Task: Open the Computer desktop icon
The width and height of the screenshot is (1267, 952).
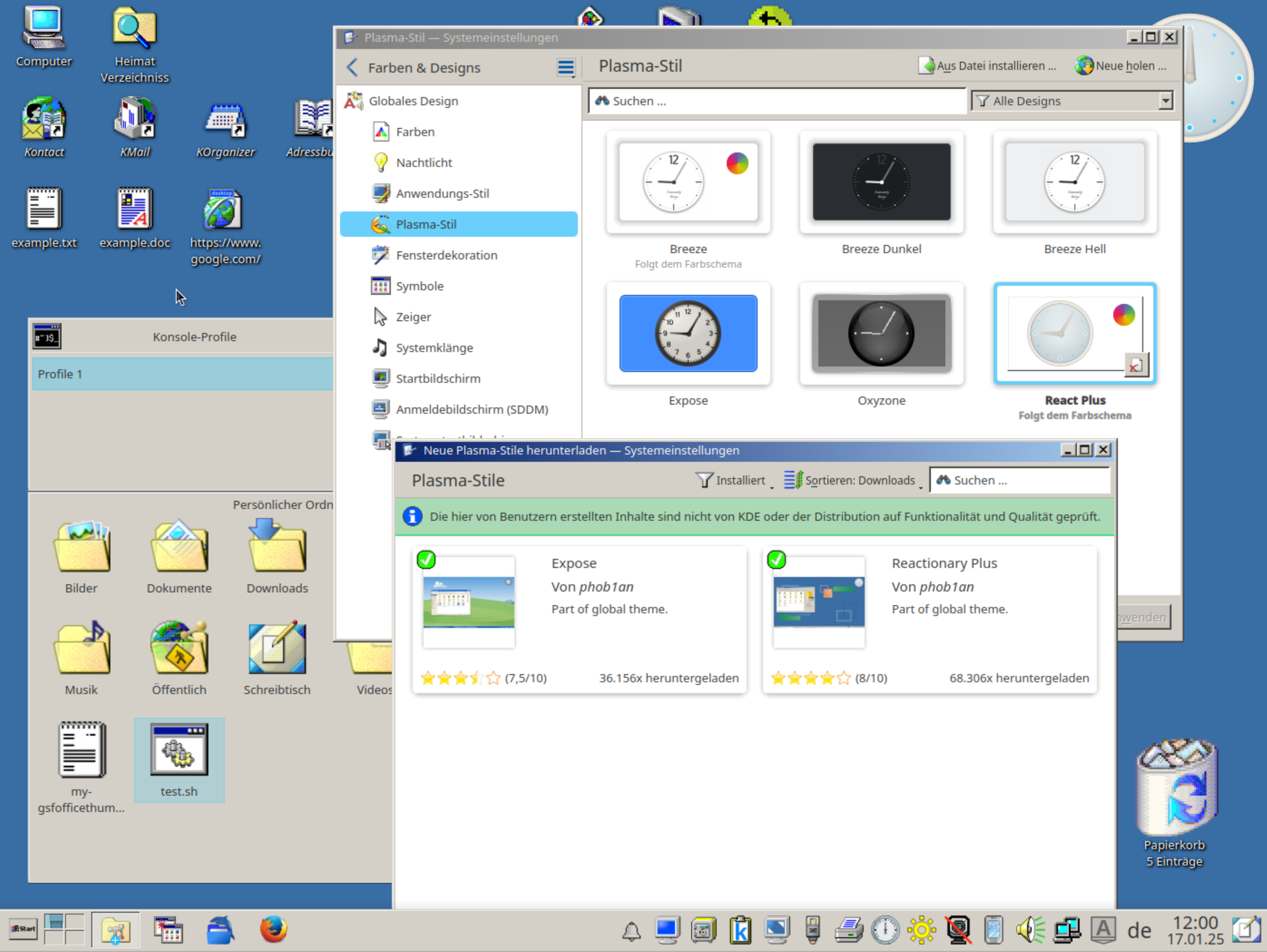Action: (x=44, y=36)
